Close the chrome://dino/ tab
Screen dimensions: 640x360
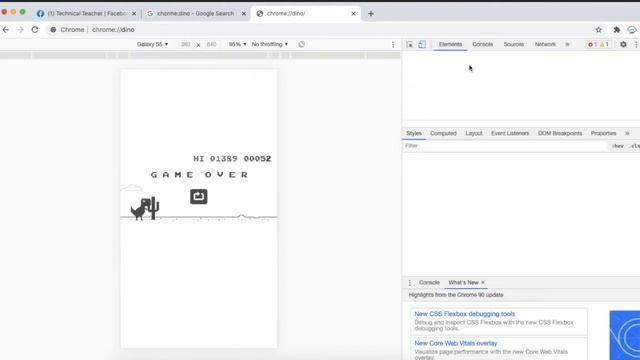coord(353,13)
